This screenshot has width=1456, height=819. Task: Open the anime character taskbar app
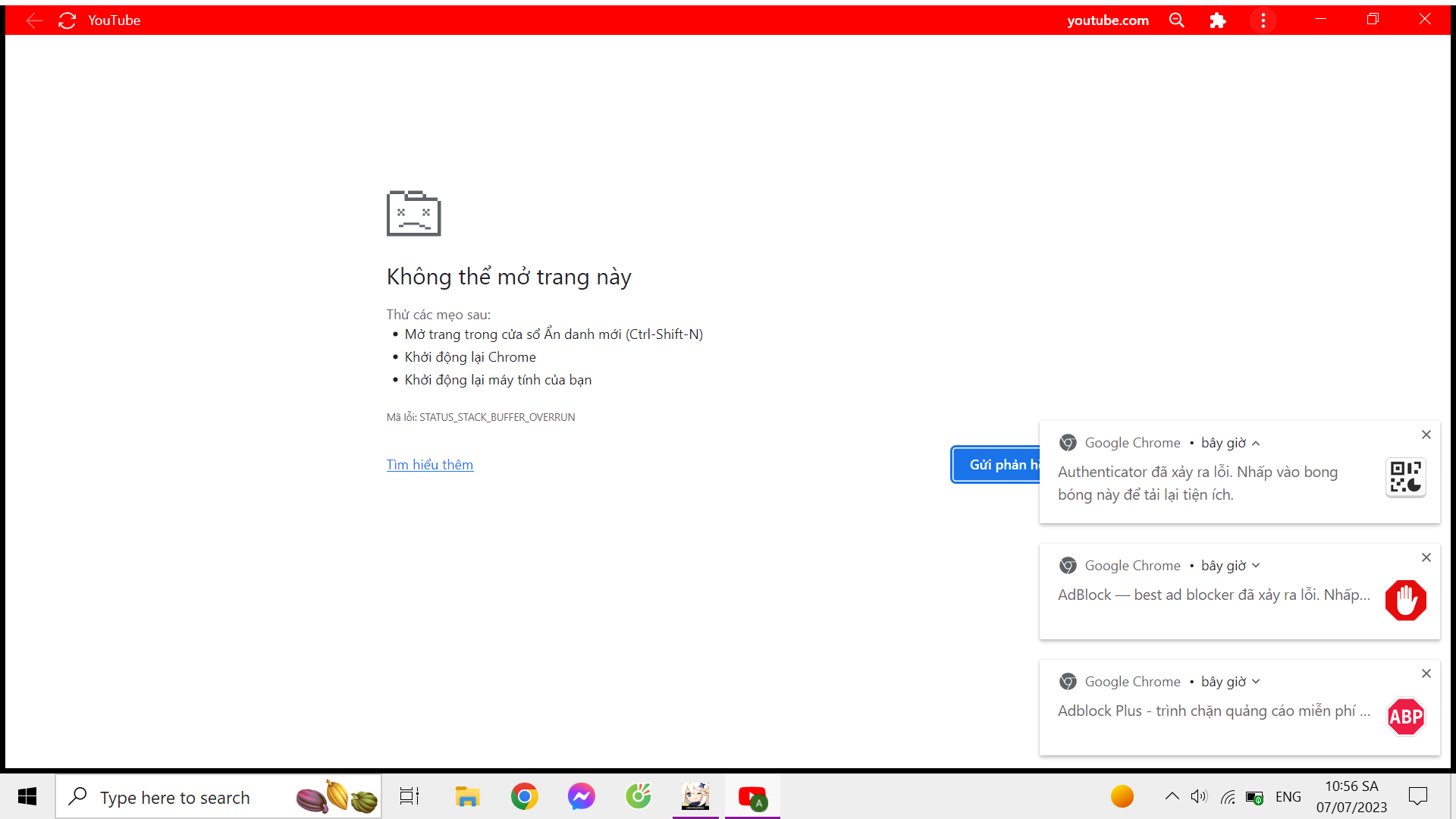tap(695, 796)
